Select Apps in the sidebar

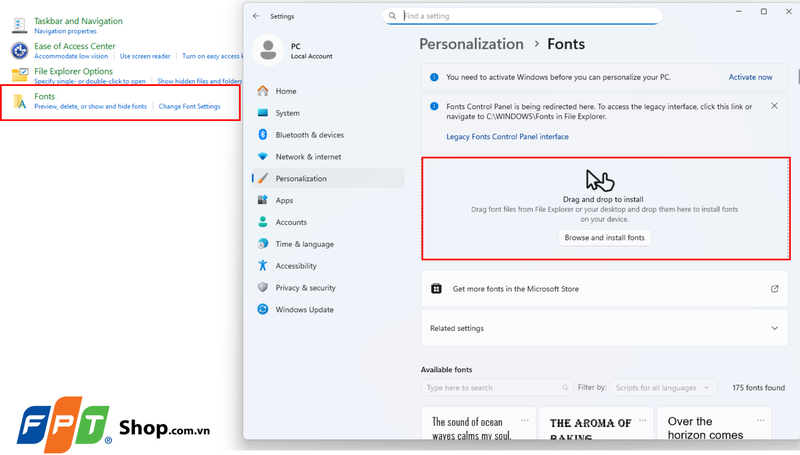click(284, 200)
